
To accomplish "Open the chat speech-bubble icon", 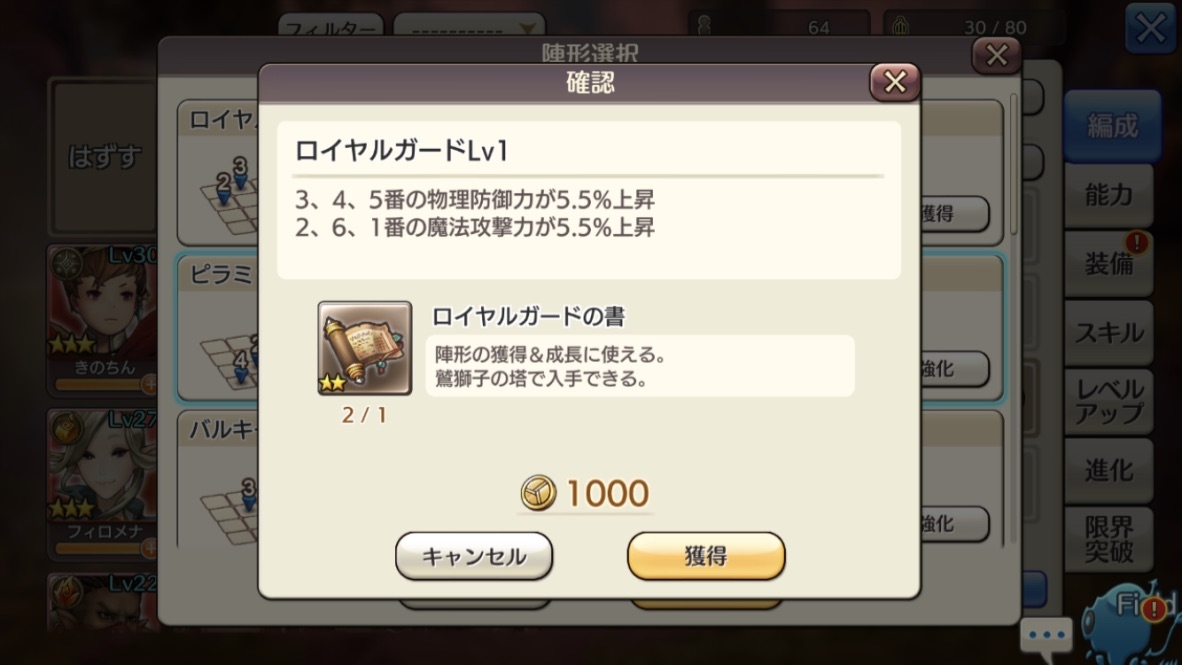I will pos(1046,636).
